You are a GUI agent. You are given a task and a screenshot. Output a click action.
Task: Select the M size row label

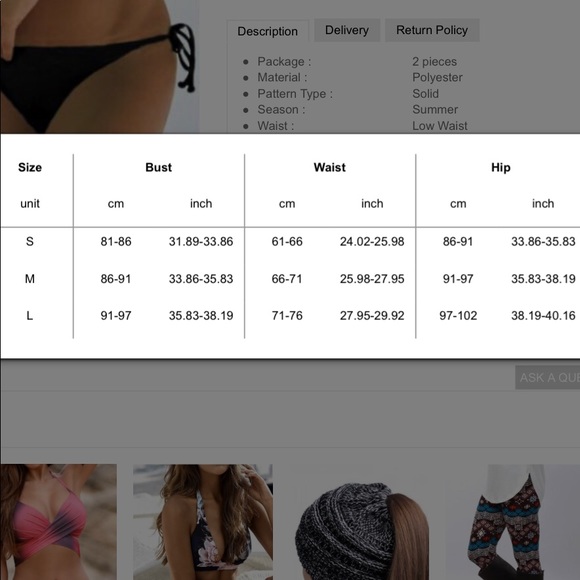30,279
